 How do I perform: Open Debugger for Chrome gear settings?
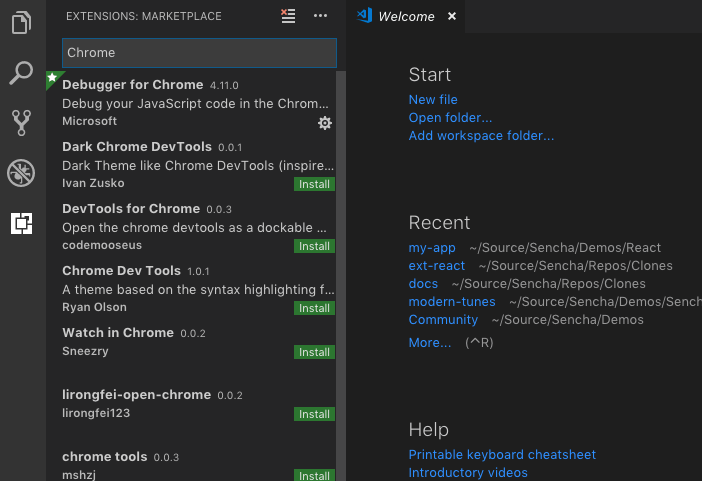(325, 123)
